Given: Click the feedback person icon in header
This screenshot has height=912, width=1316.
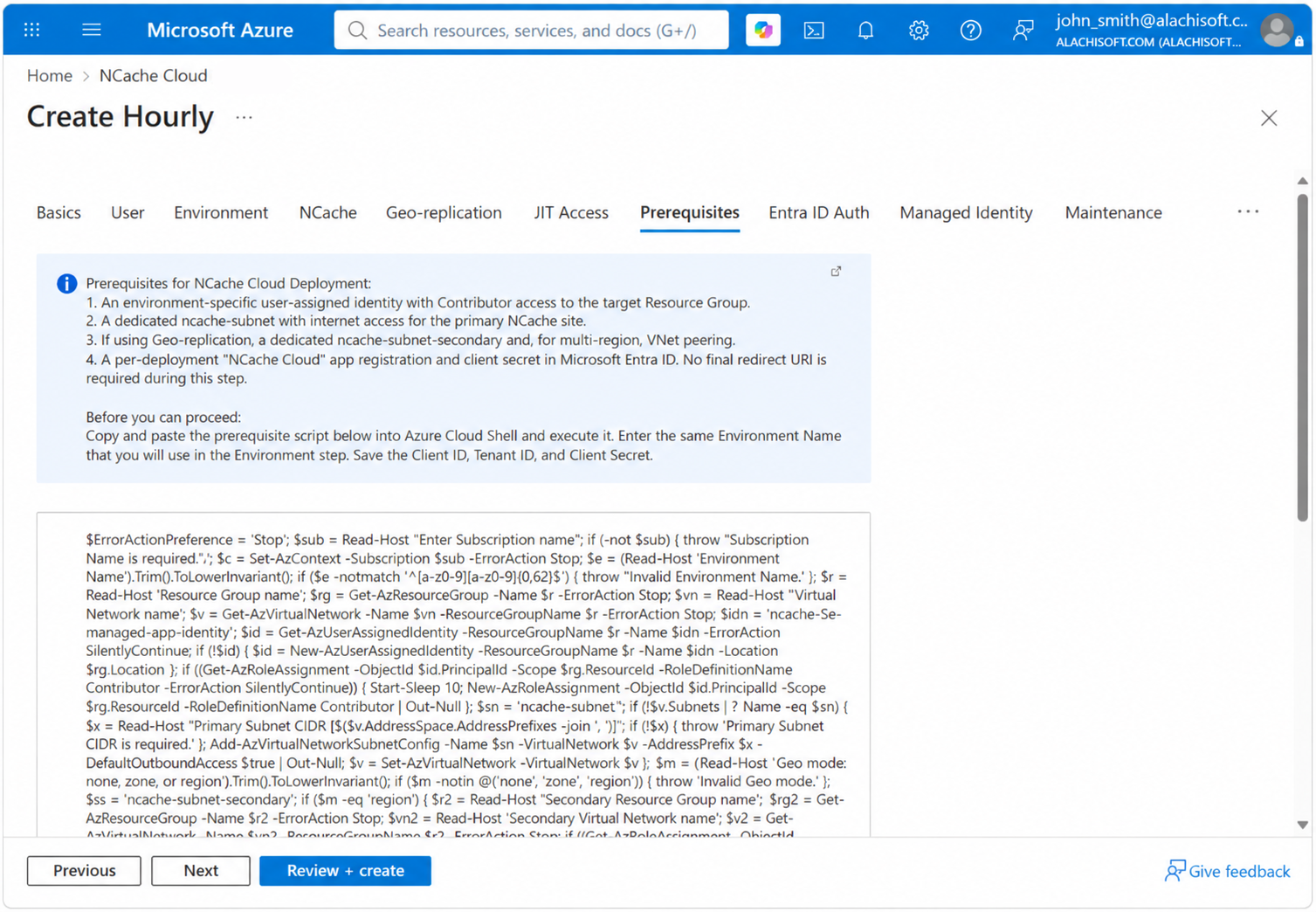Looking at the screenshot, I should pos(1023,30).
